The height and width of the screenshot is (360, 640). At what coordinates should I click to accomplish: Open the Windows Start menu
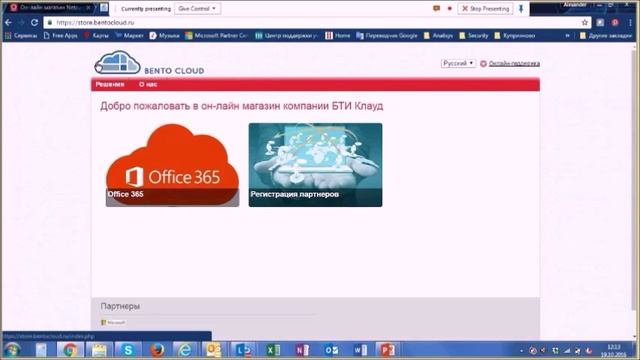point(12,350)
